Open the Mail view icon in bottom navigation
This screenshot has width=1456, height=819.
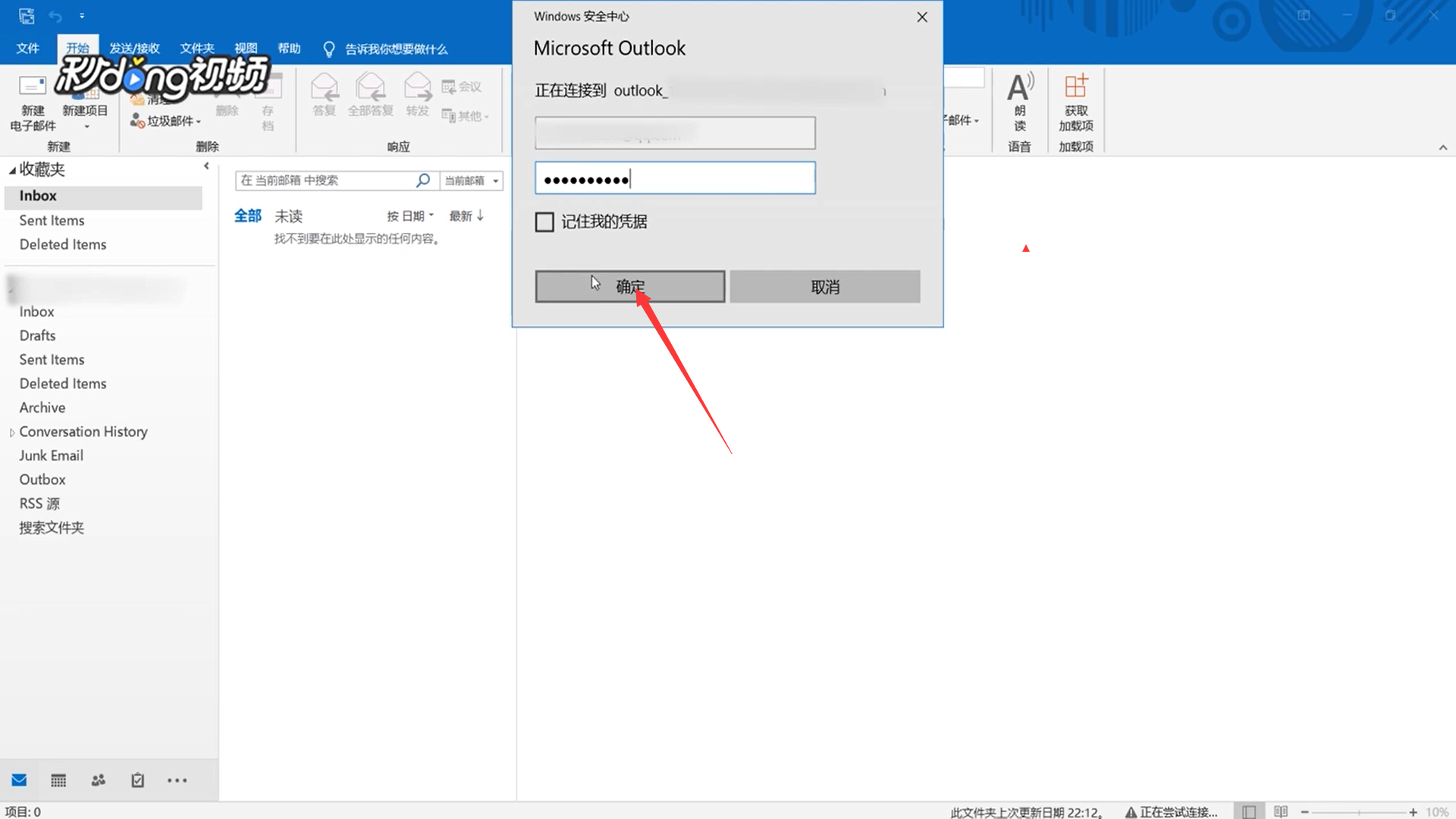20,780
